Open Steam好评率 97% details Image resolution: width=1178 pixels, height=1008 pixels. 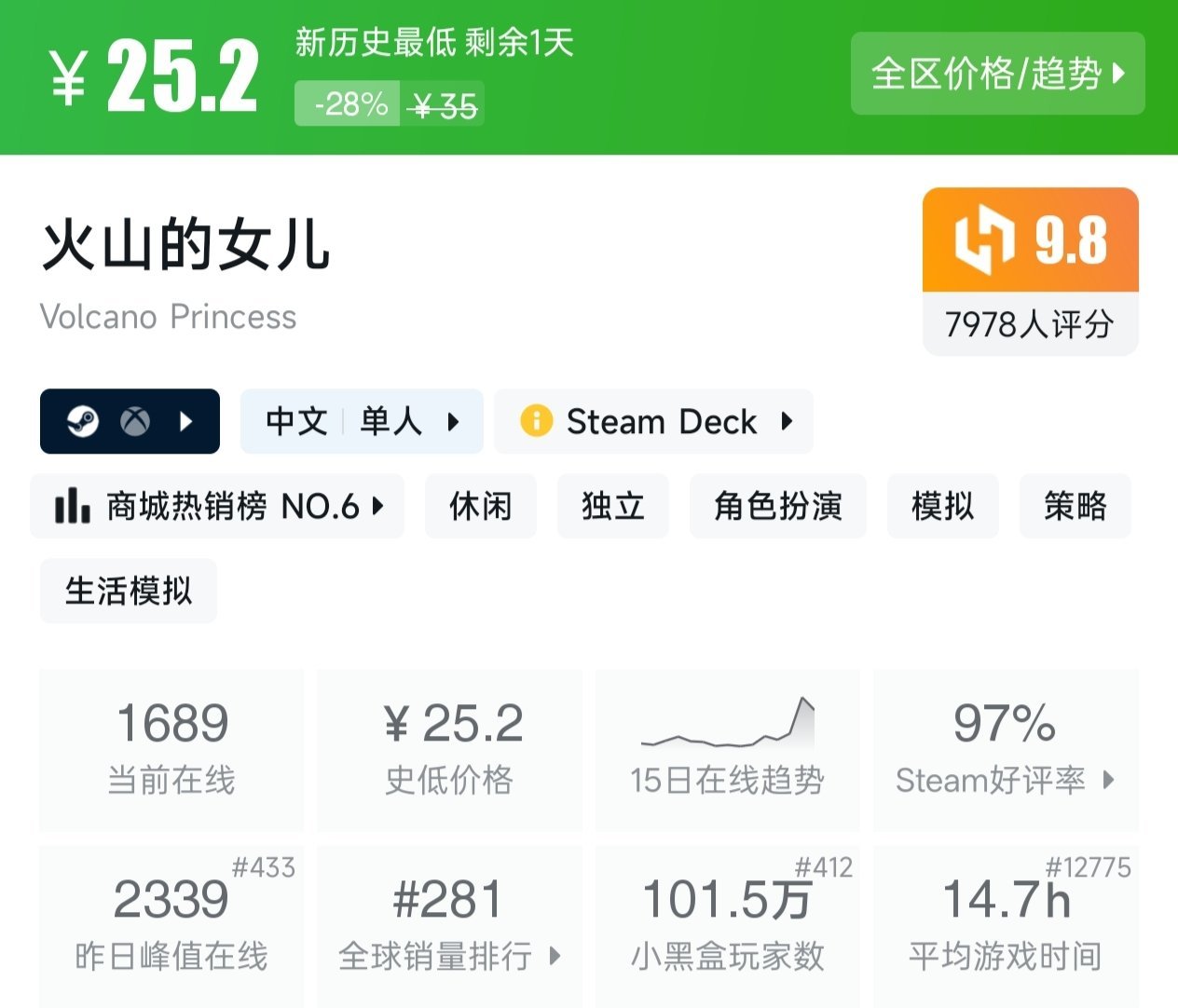pyautogui.click(x=1005, y=750)
